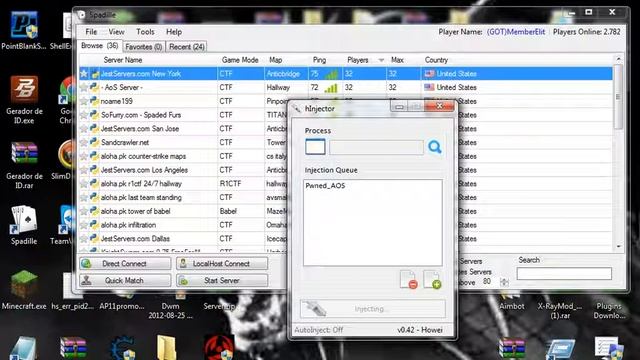
Task: Click server icon of JestServers.com Dallas row
Action: point(94,238)
